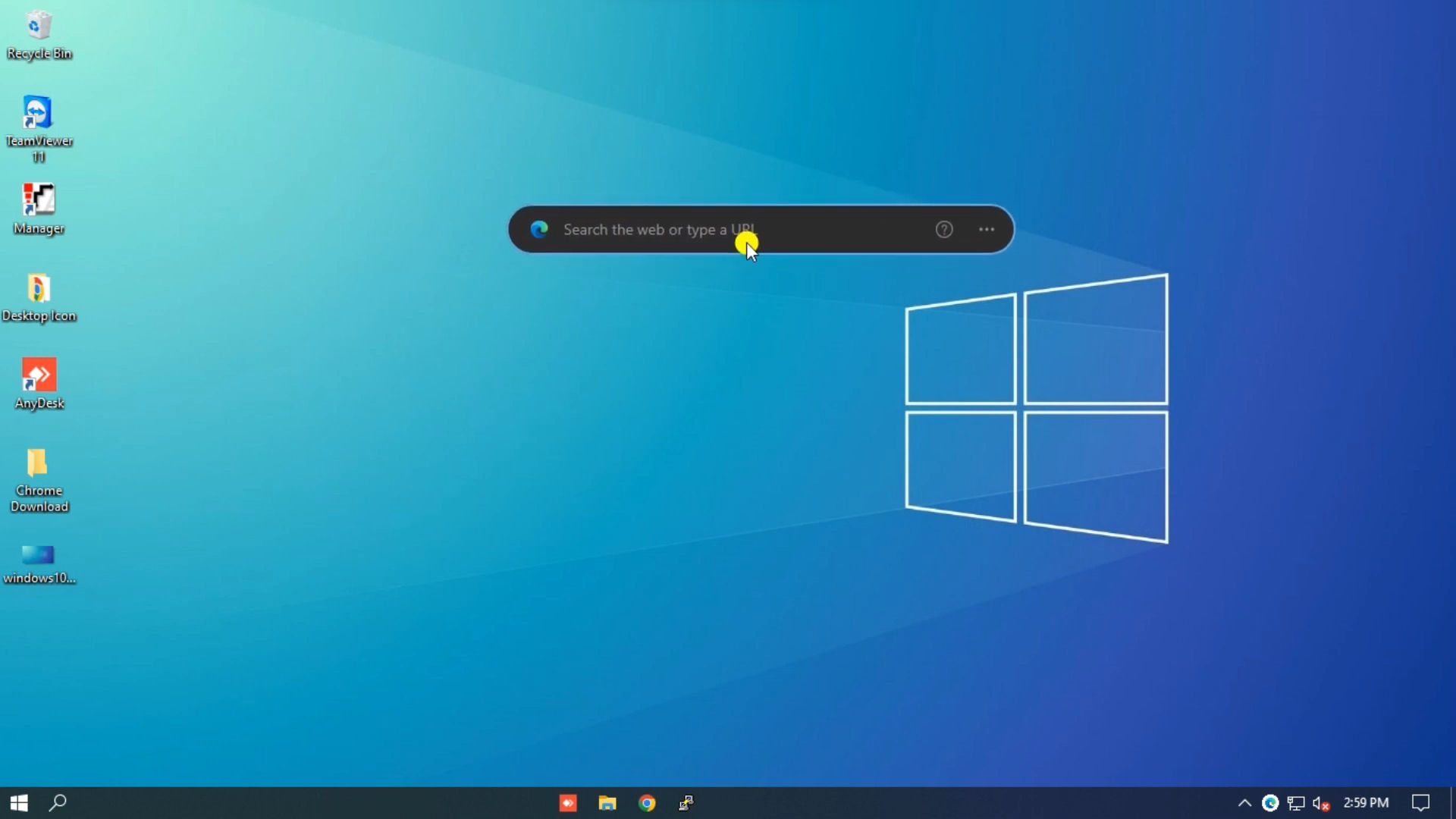Select the windows10 image thumbnail on desktop
Screen dimensions: 1456x819
click(x=38, y=555)
